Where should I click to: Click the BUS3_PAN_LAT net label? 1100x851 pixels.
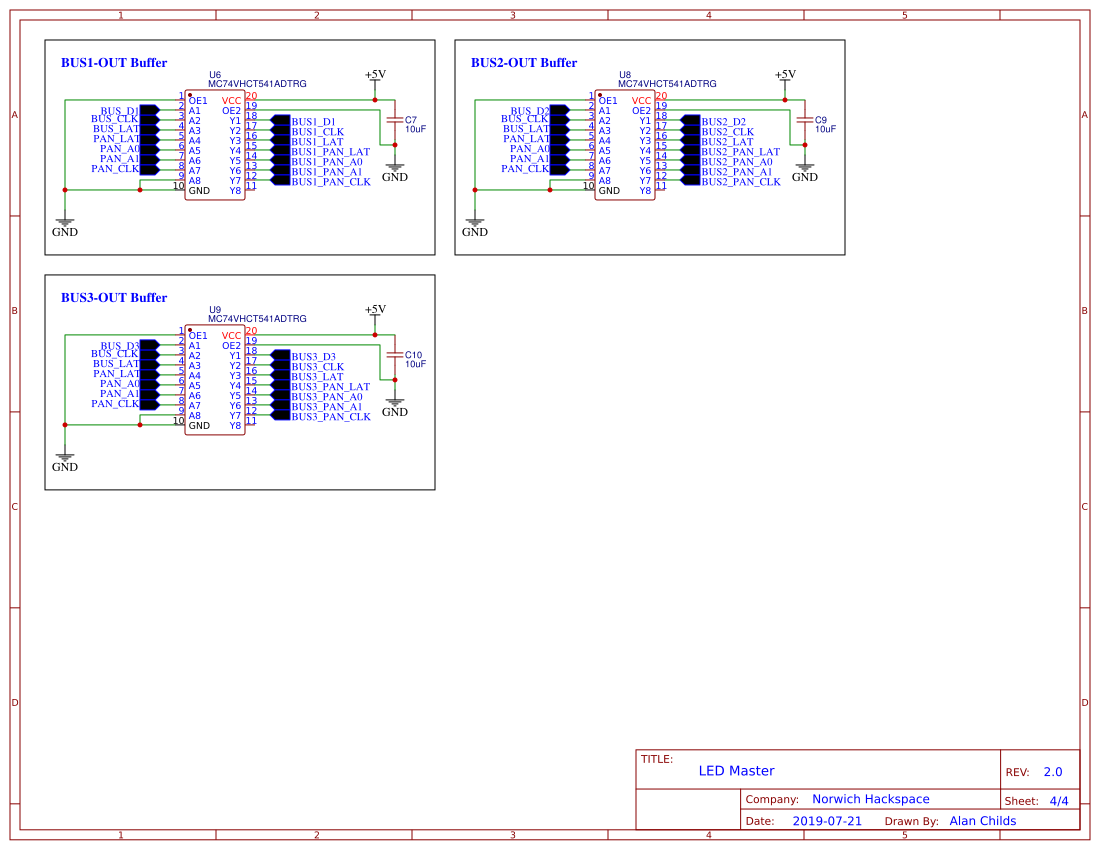330,387
